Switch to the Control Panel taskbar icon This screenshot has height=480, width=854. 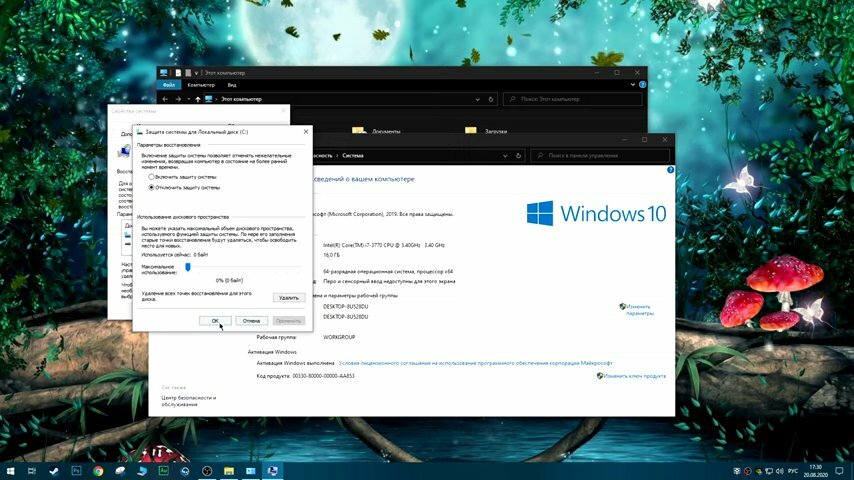click(251, 471)
